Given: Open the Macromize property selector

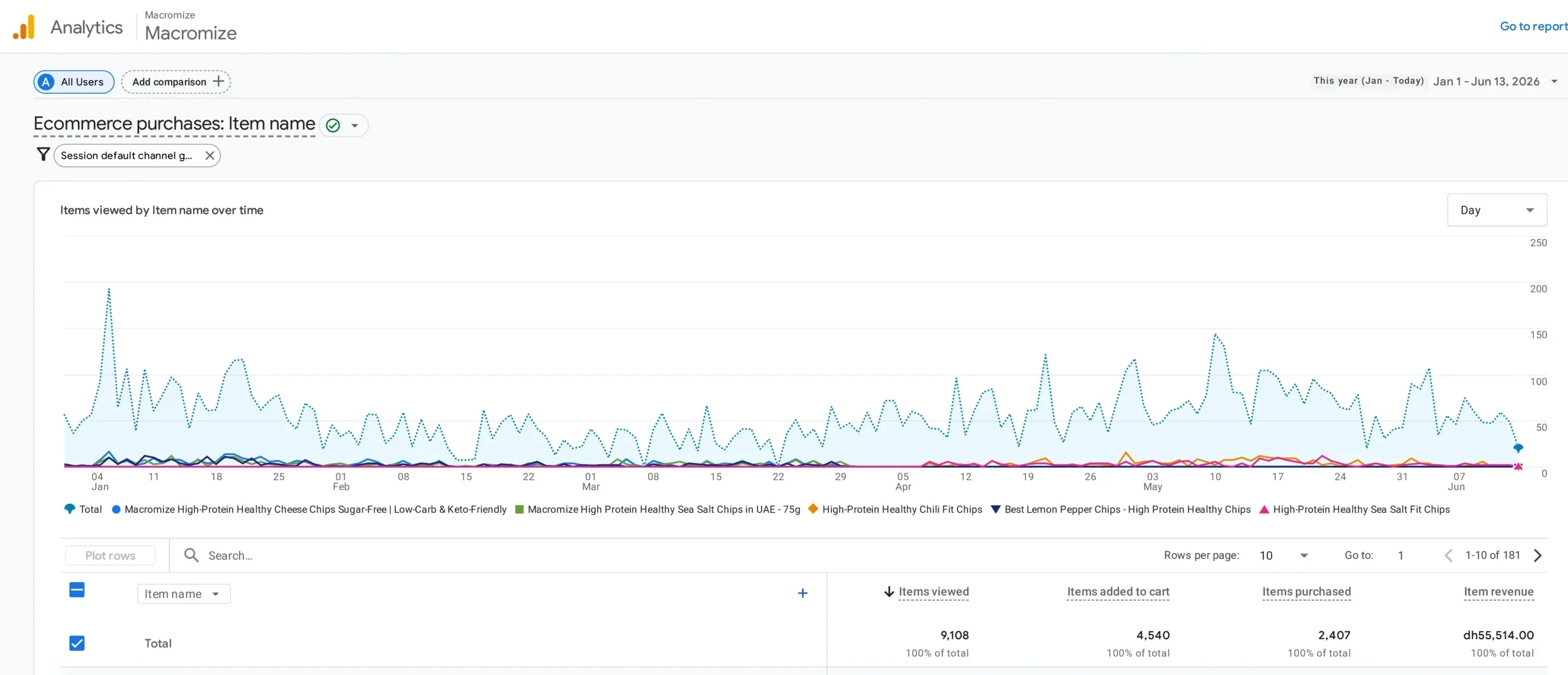Looking at the screenshot, I should (x=191, y=26).
